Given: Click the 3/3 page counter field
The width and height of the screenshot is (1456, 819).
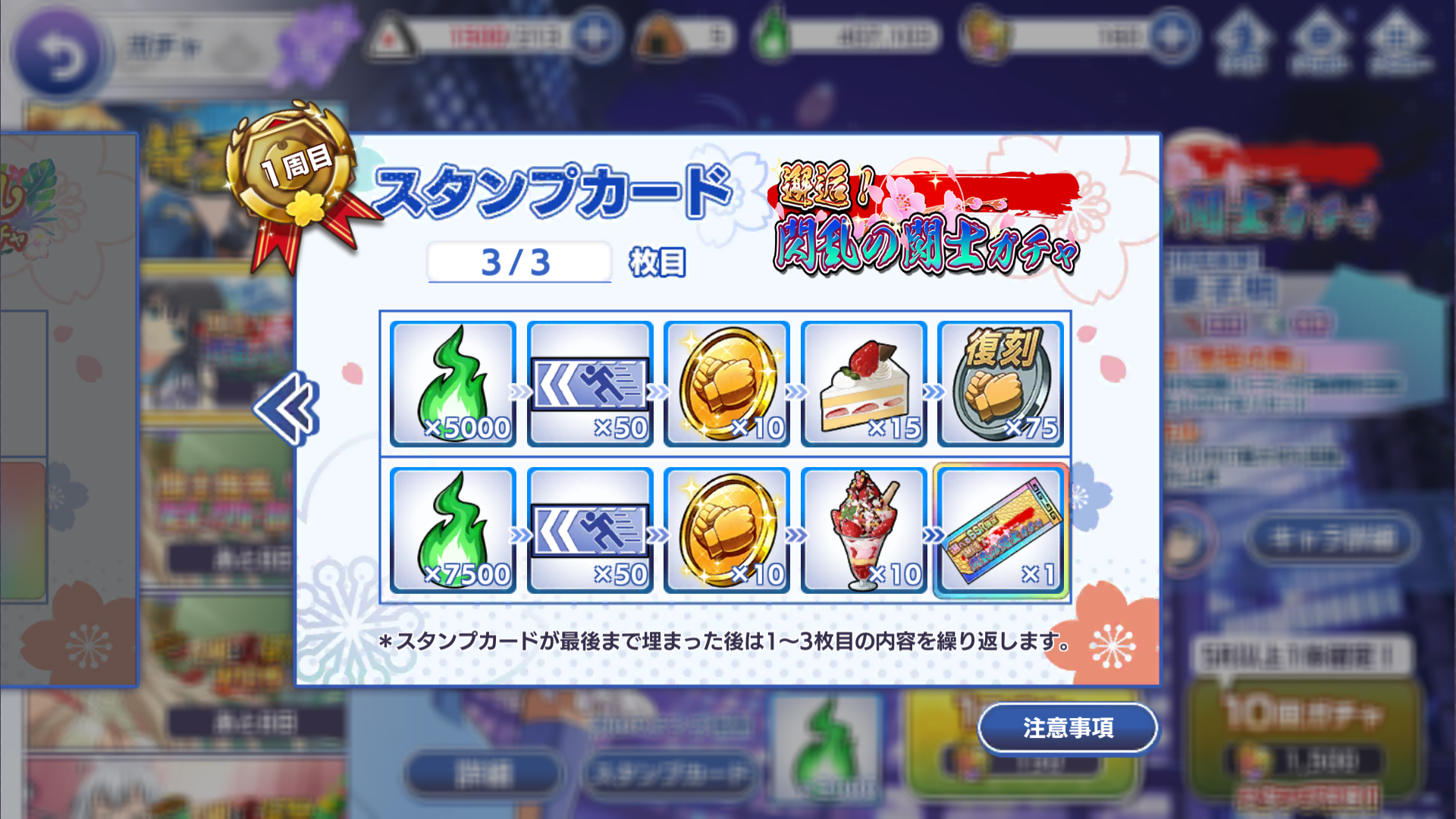Looking at the screenshot, I should coord(519,262).
